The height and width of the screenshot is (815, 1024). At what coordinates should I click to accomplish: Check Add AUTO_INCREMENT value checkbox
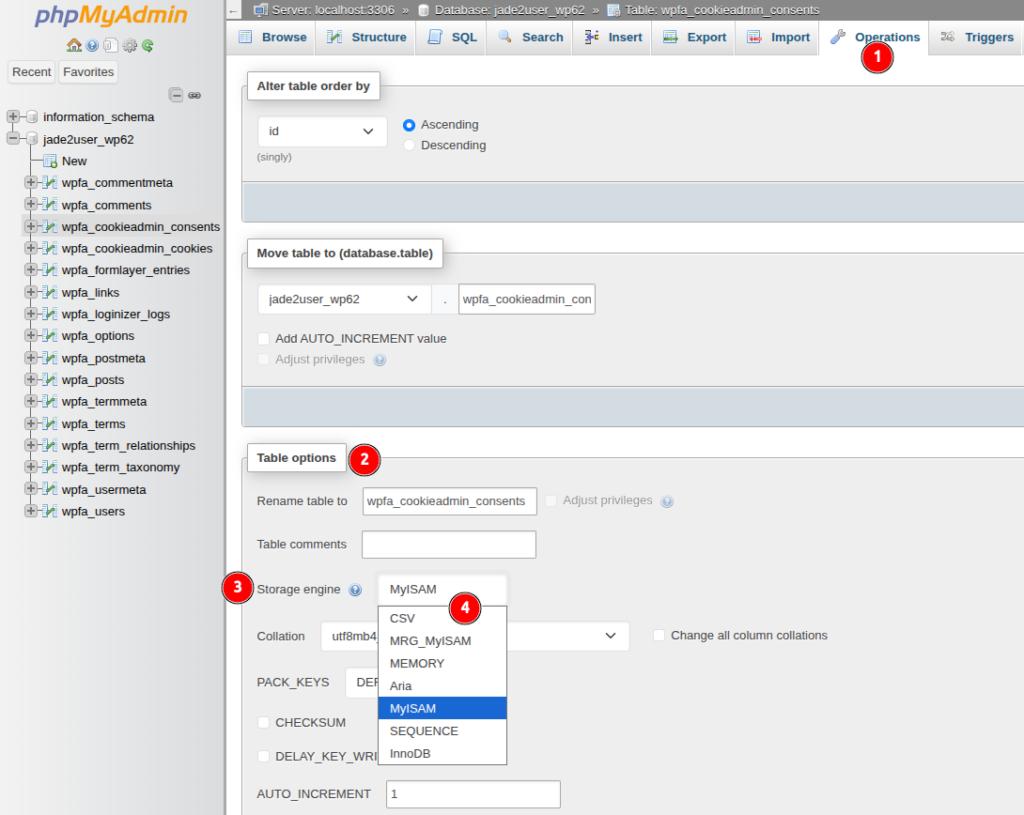pos(263,338)
